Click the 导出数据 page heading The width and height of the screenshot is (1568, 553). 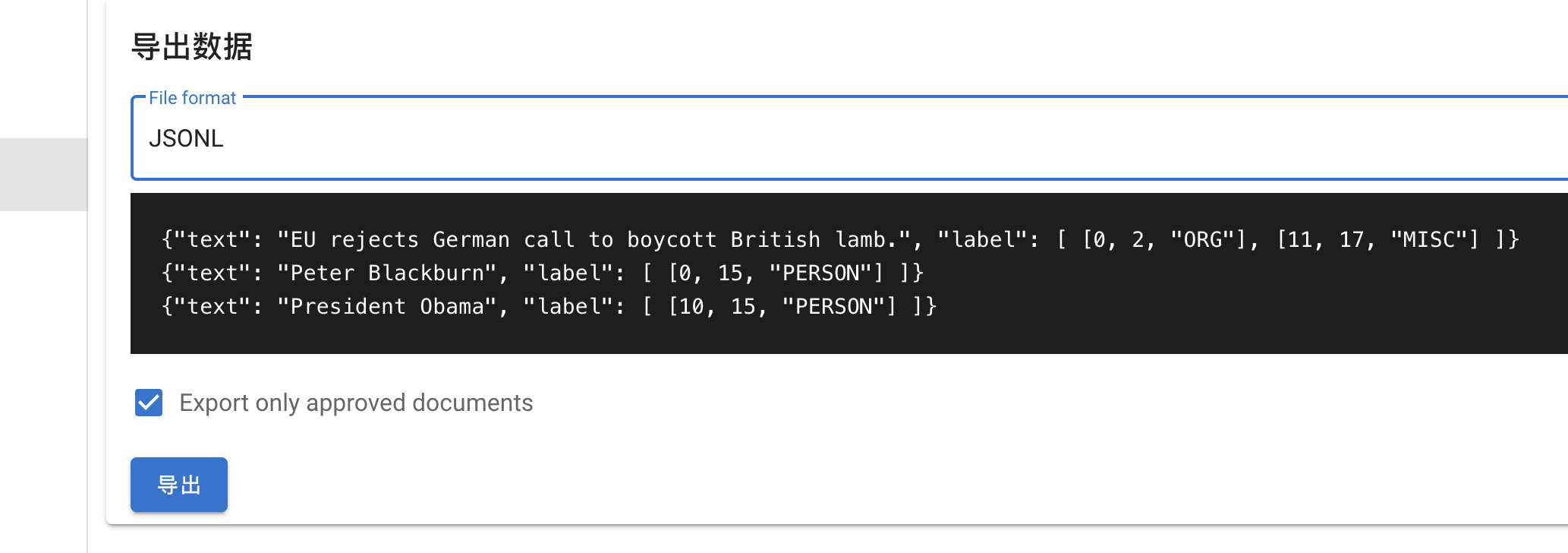point(191,46)
